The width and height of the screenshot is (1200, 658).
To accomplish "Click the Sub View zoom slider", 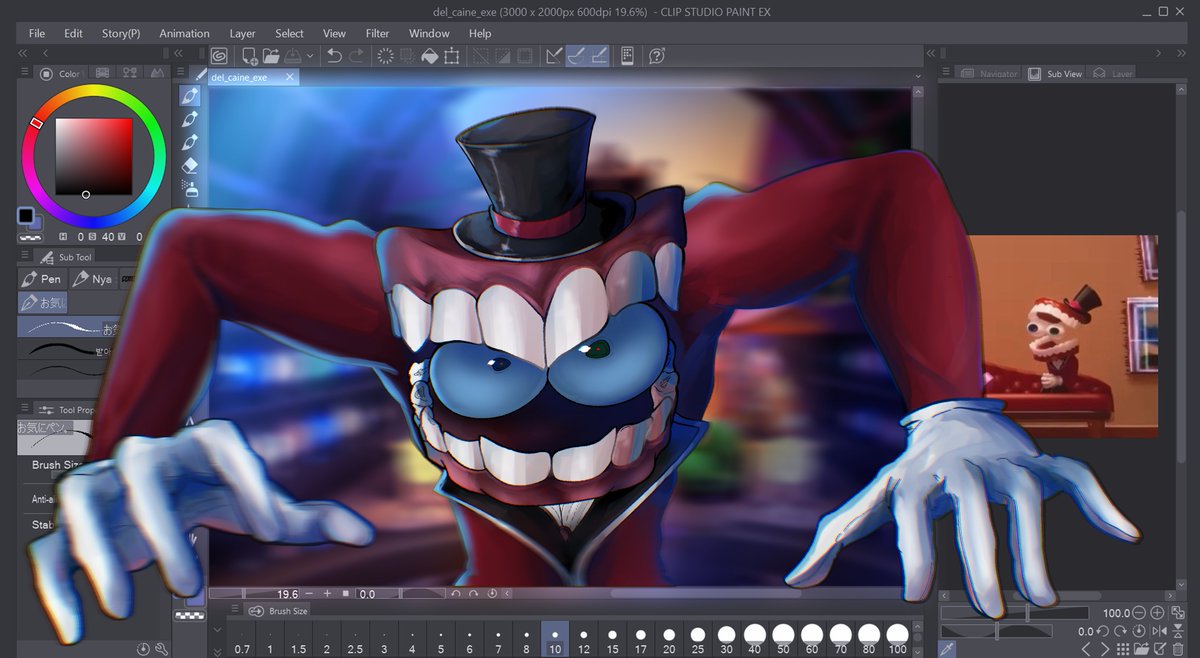I will pos(1015,612).
